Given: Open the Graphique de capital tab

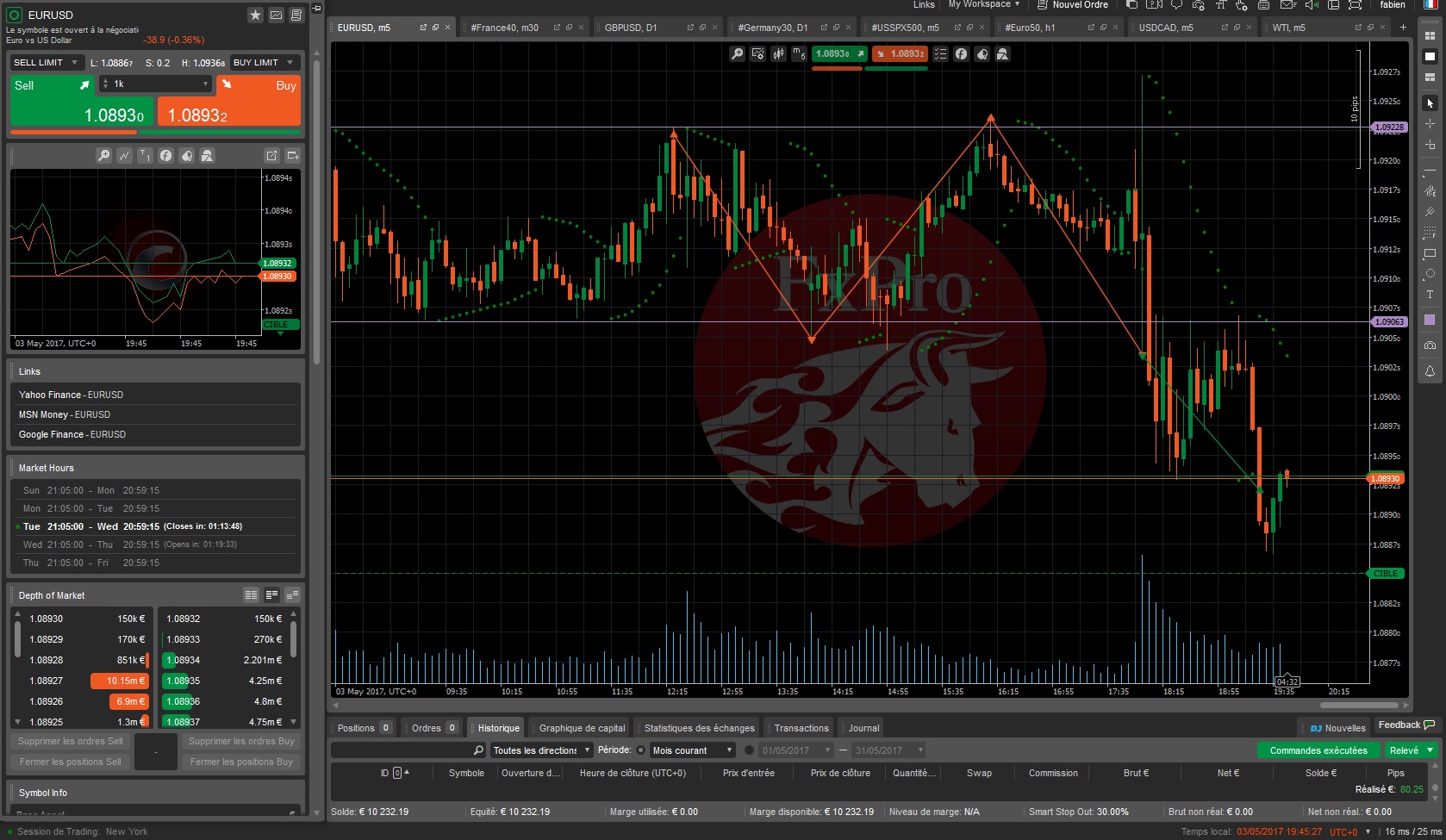Looking at the screenshot, I should coord(582,728).
